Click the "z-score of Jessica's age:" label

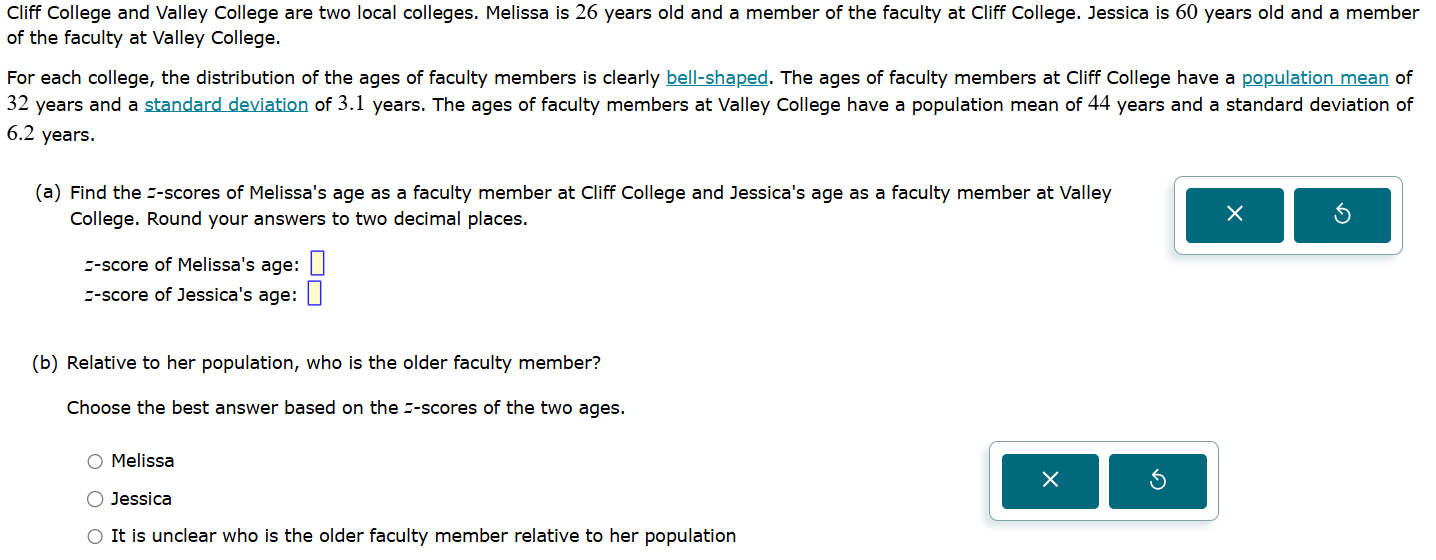191,295
